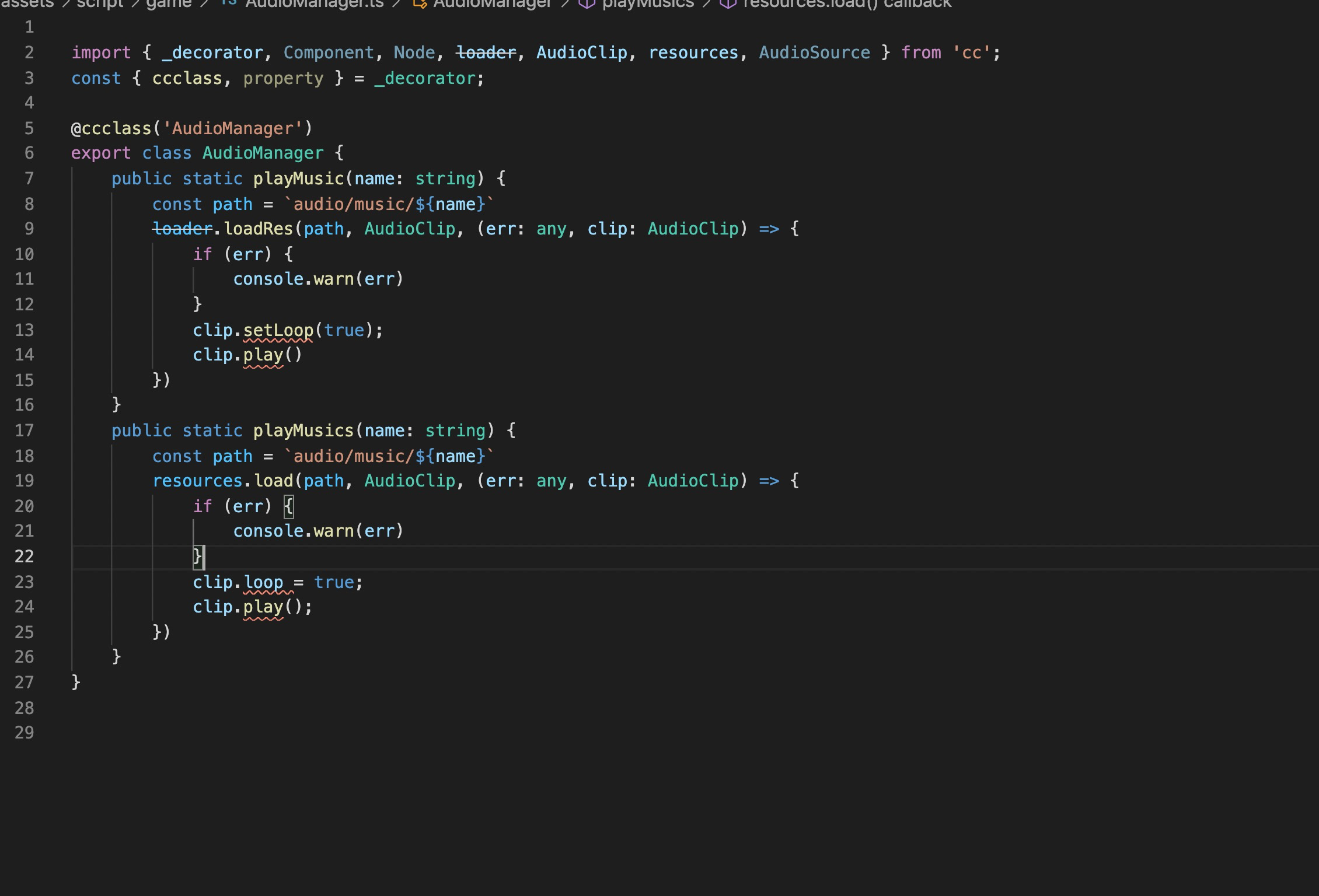Viewport: 1319px width, 896px height.
Task: Click the 'resources' identifier on line 19
Action: tap(197, 481)
